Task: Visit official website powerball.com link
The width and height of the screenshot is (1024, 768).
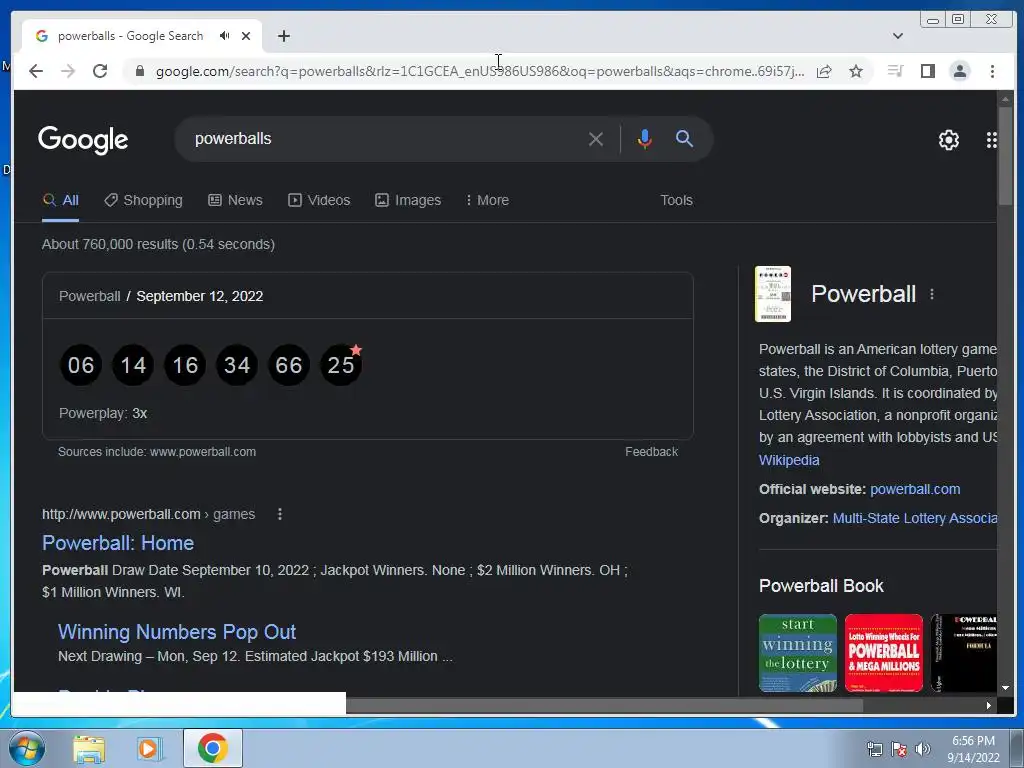Action: point(915,489)
